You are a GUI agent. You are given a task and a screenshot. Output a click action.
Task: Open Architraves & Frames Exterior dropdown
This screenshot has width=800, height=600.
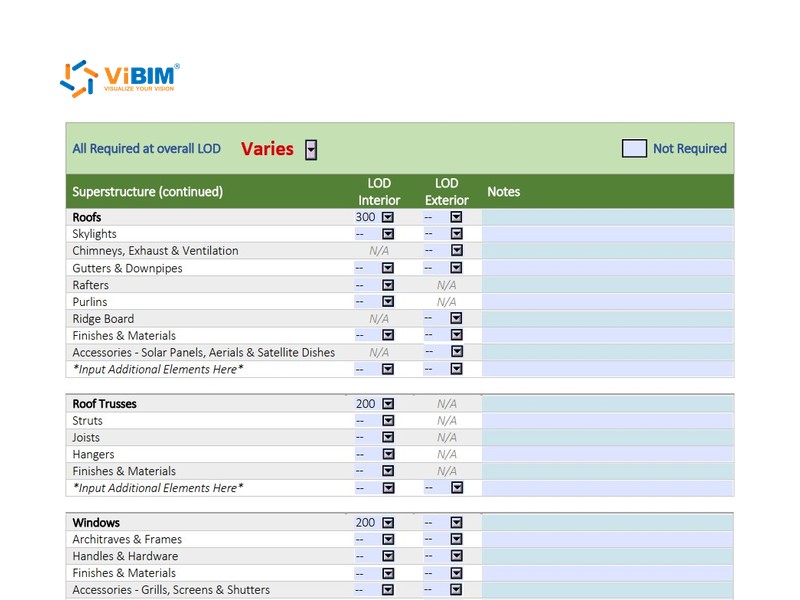456,539
